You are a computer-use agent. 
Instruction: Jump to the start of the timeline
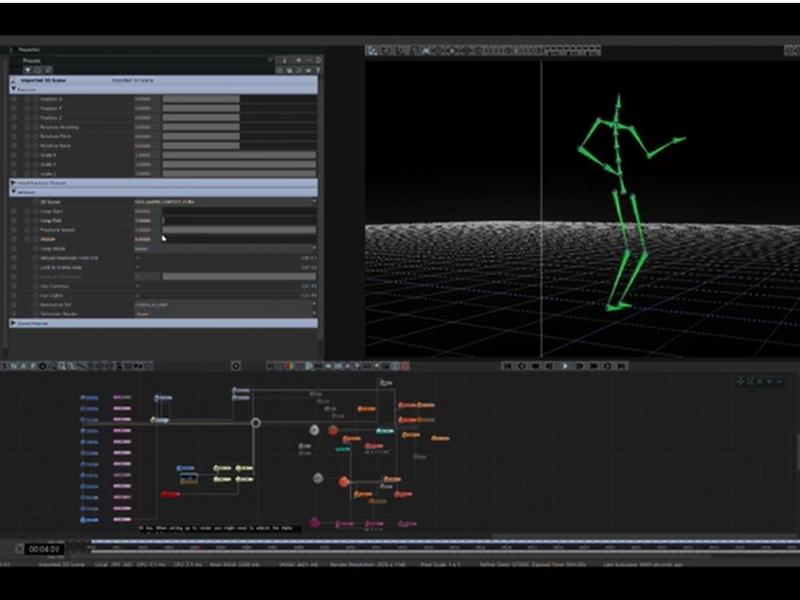(507, 366)
